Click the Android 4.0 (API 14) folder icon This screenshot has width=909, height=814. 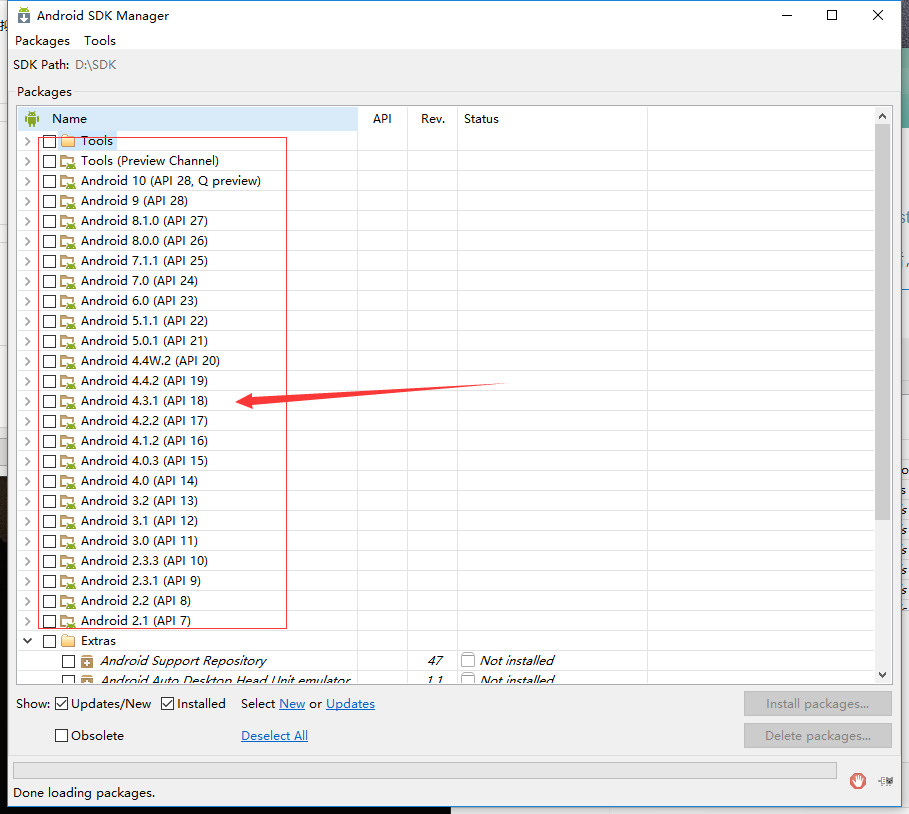pos(68,481)
